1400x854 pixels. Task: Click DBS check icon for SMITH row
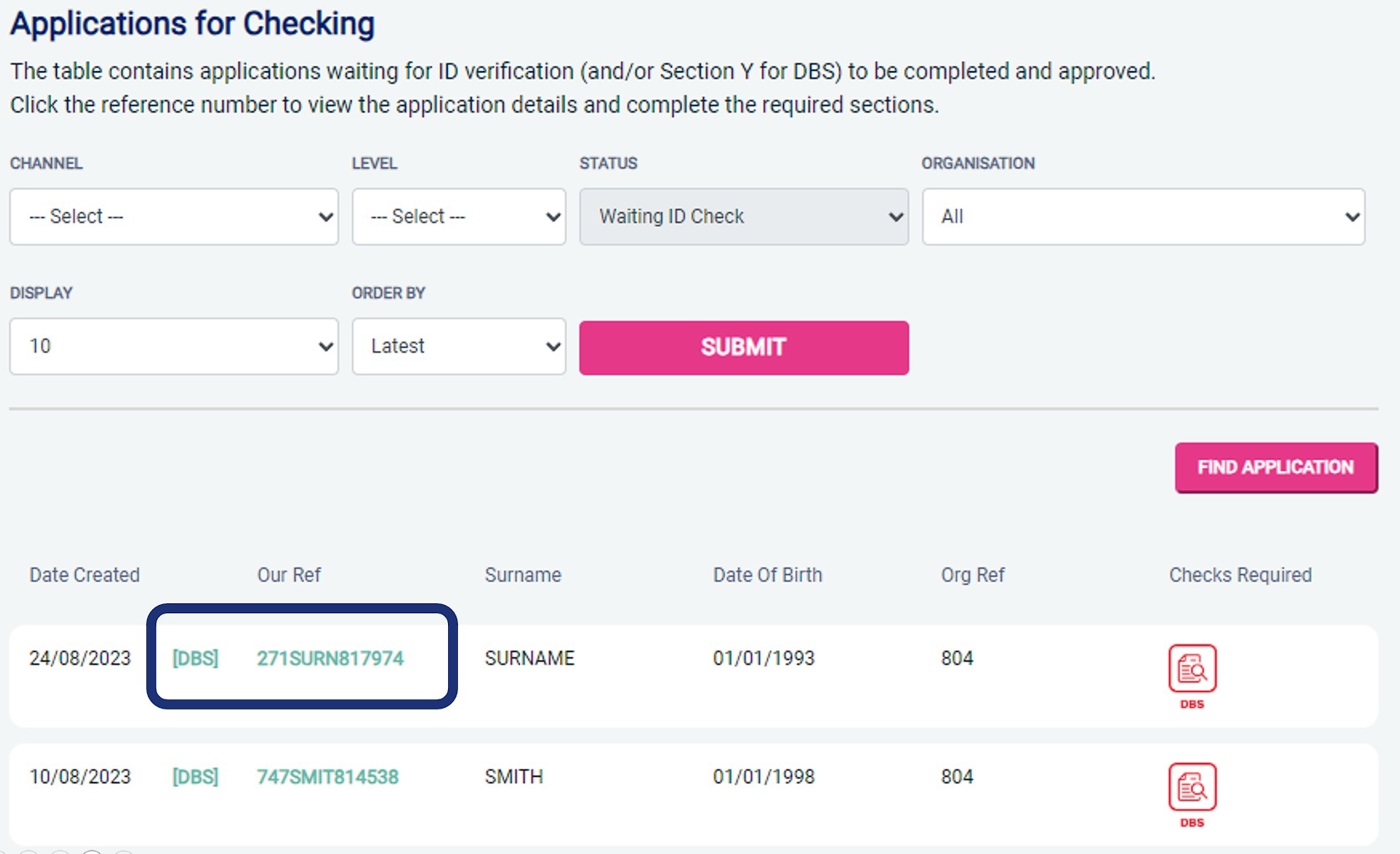pos(1192,788)
